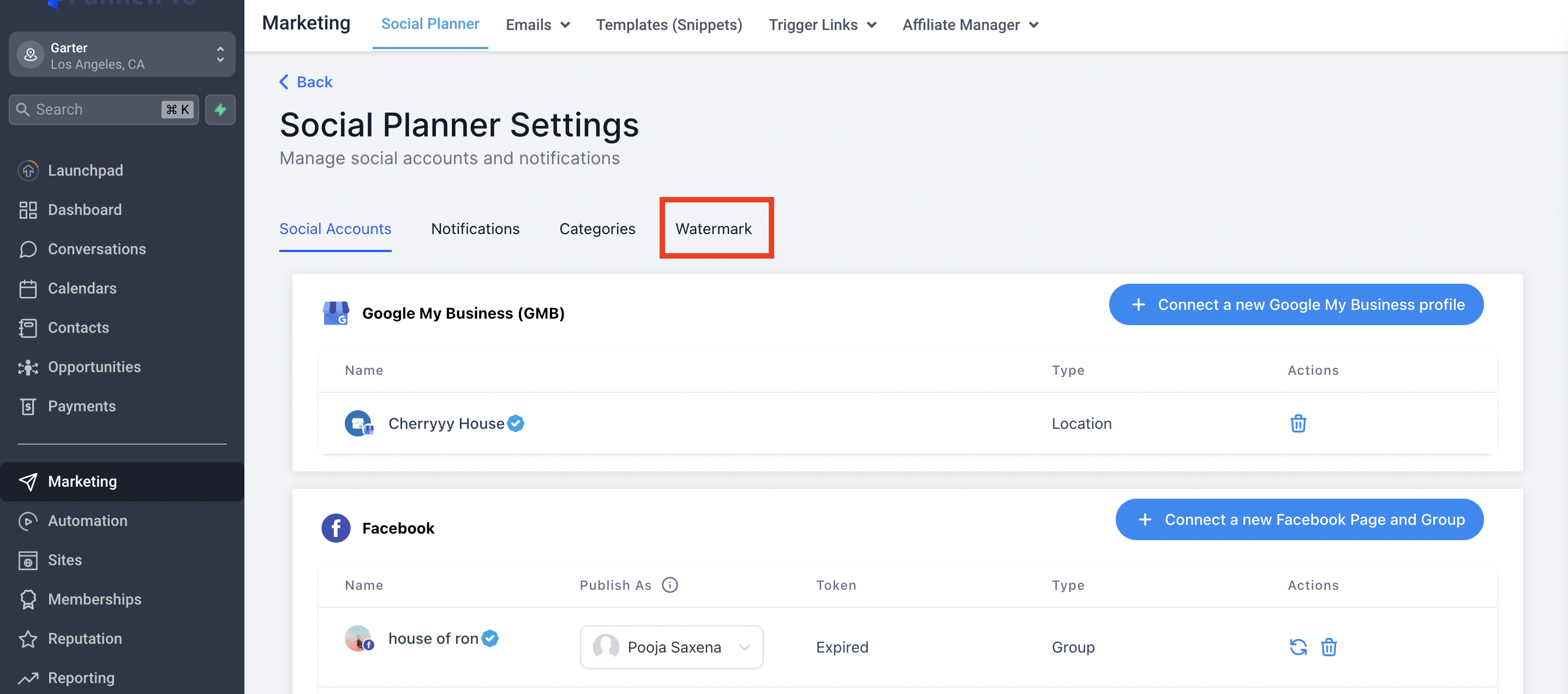This screenshot has width=1568, height=694.
Task: Connect a new Google My Business profile
Action: pyautogui.click(x=1295, y=304)
